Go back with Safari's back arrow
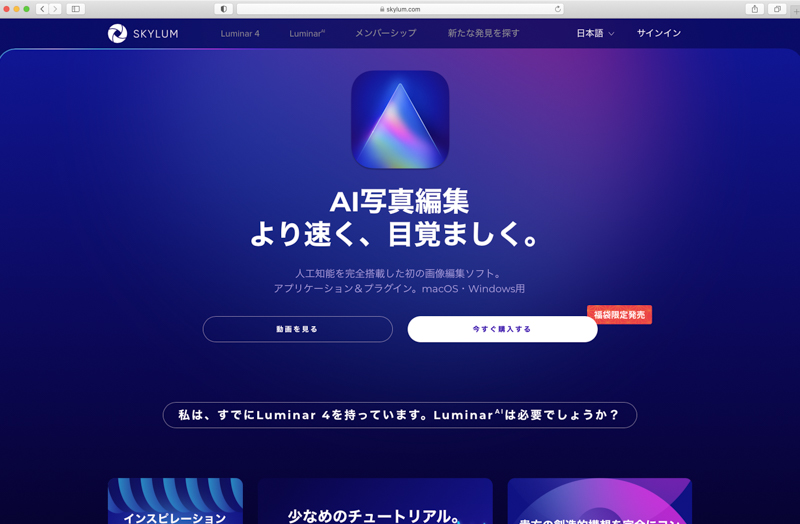Image resolution: width=800 pixels, height=524 pixels. point(42,9)
